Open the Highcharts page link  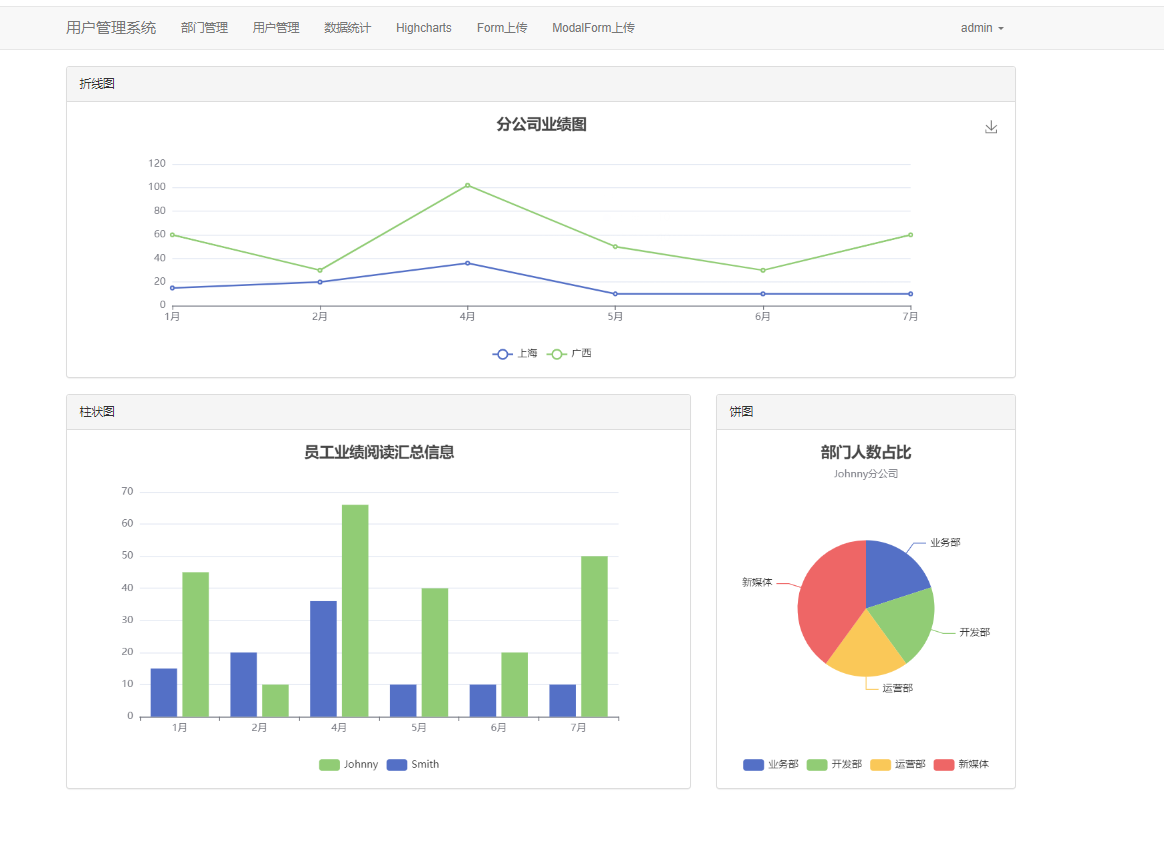coord(423,28)
